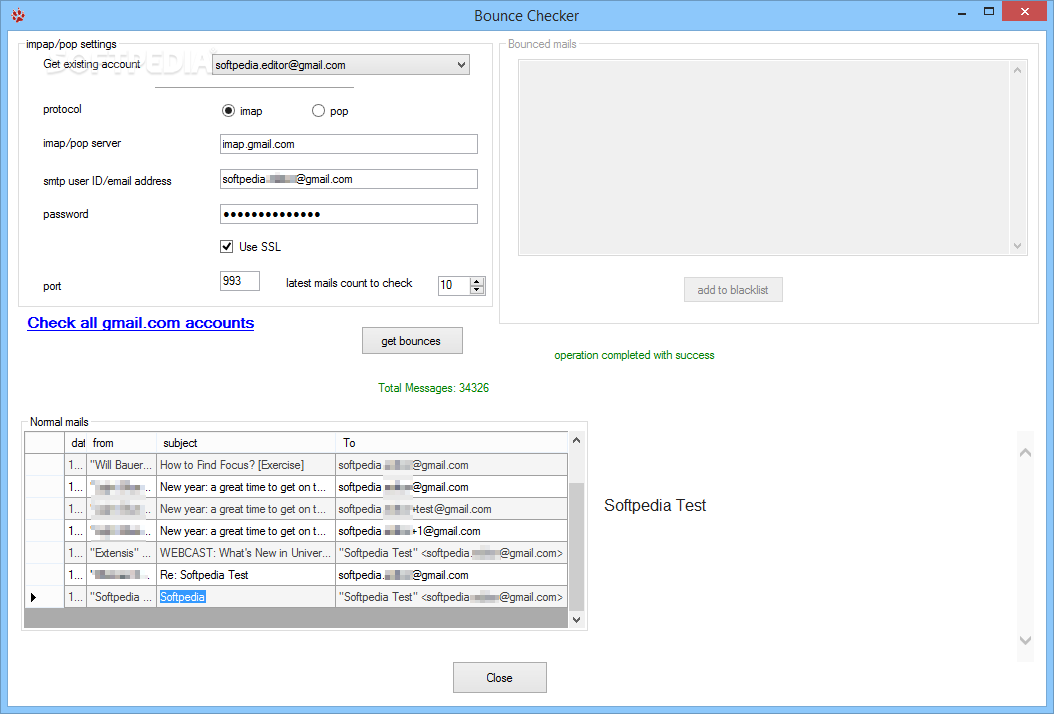
Task: Click the smtp user ID email field
Action: tap(349, 179)
